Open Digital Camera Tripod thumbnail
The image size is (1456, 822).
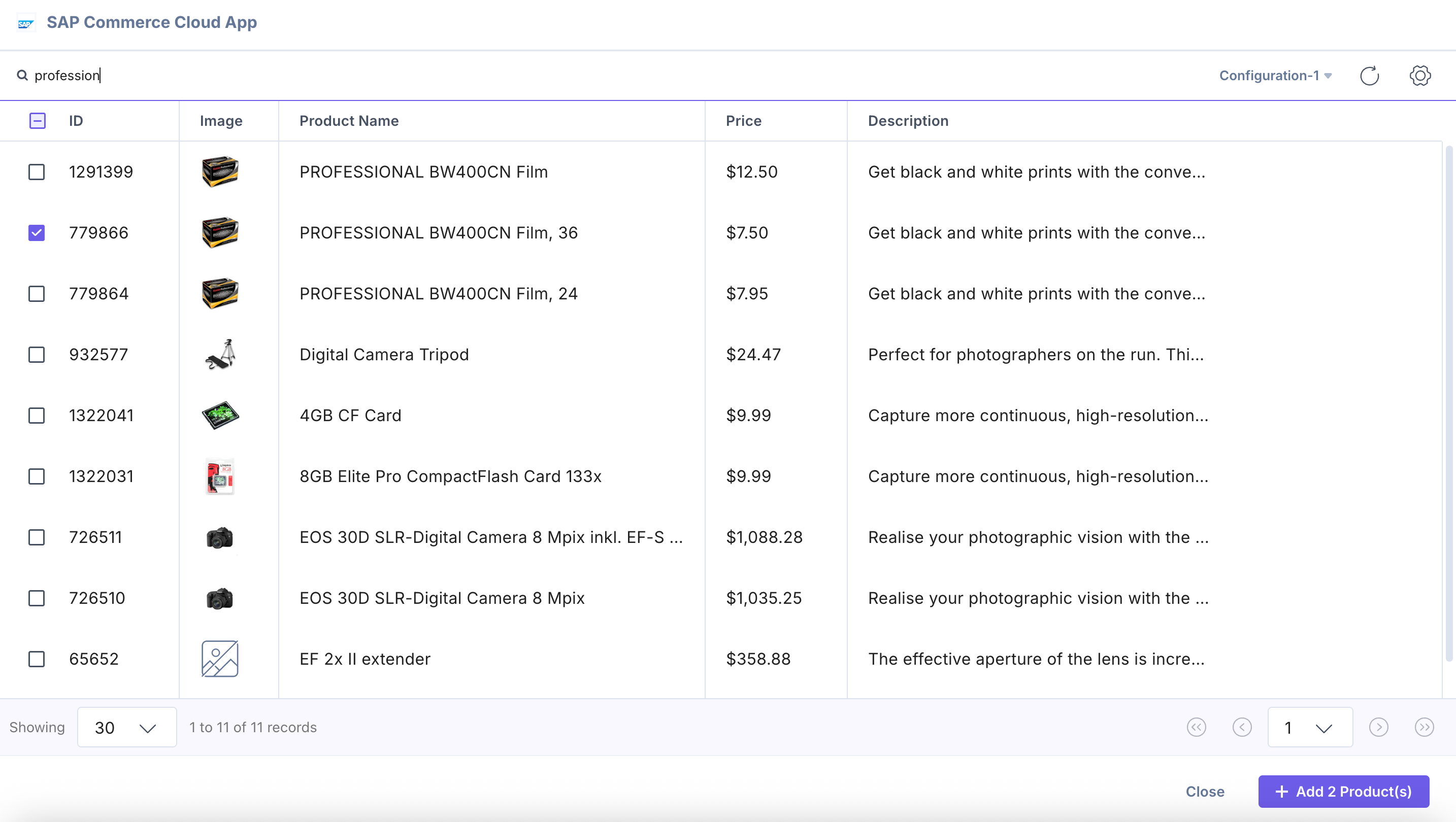coord(220,355)
